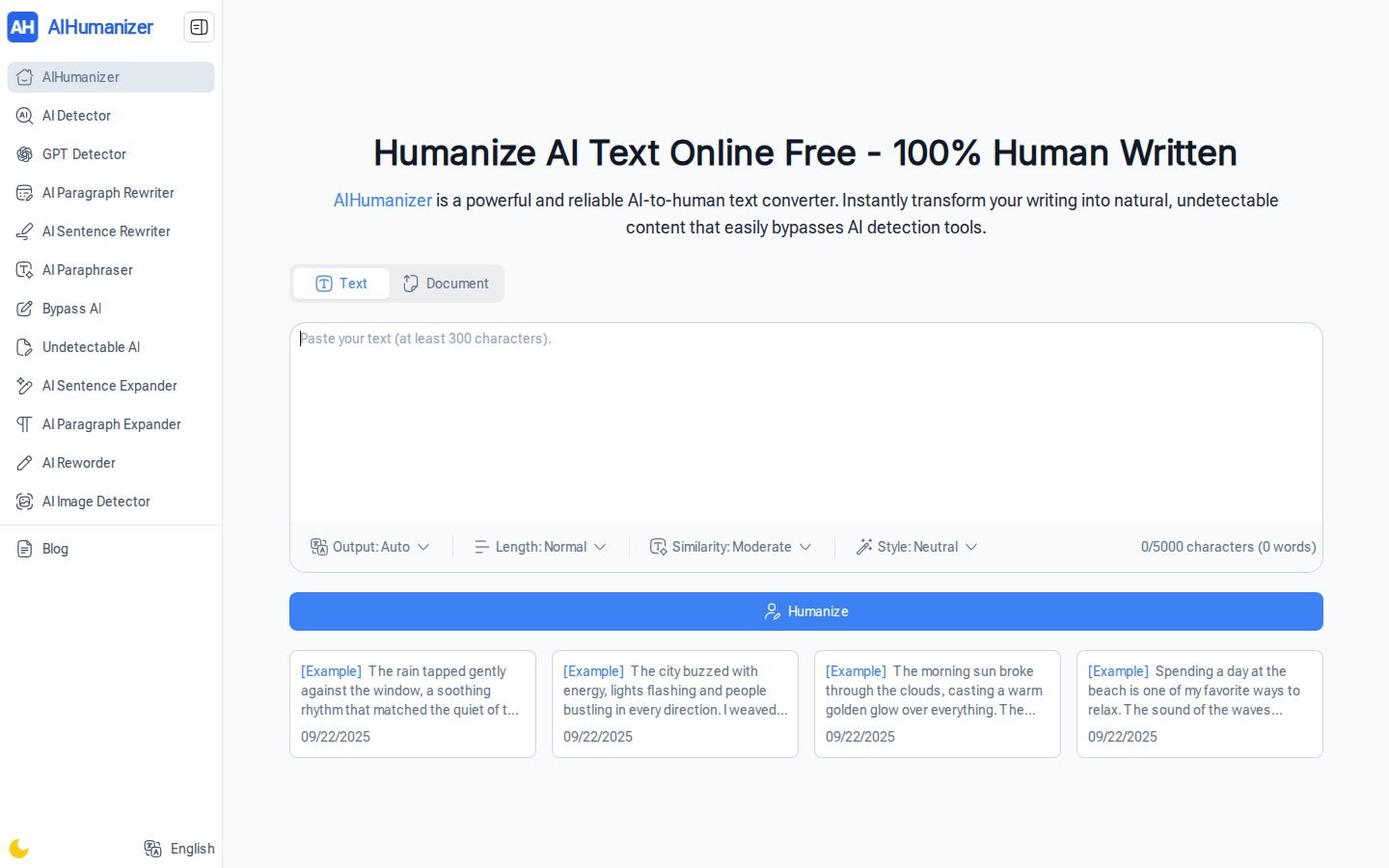1389x868 pixels.
Task: Click inside the paste text area
Action: (806, 422)
